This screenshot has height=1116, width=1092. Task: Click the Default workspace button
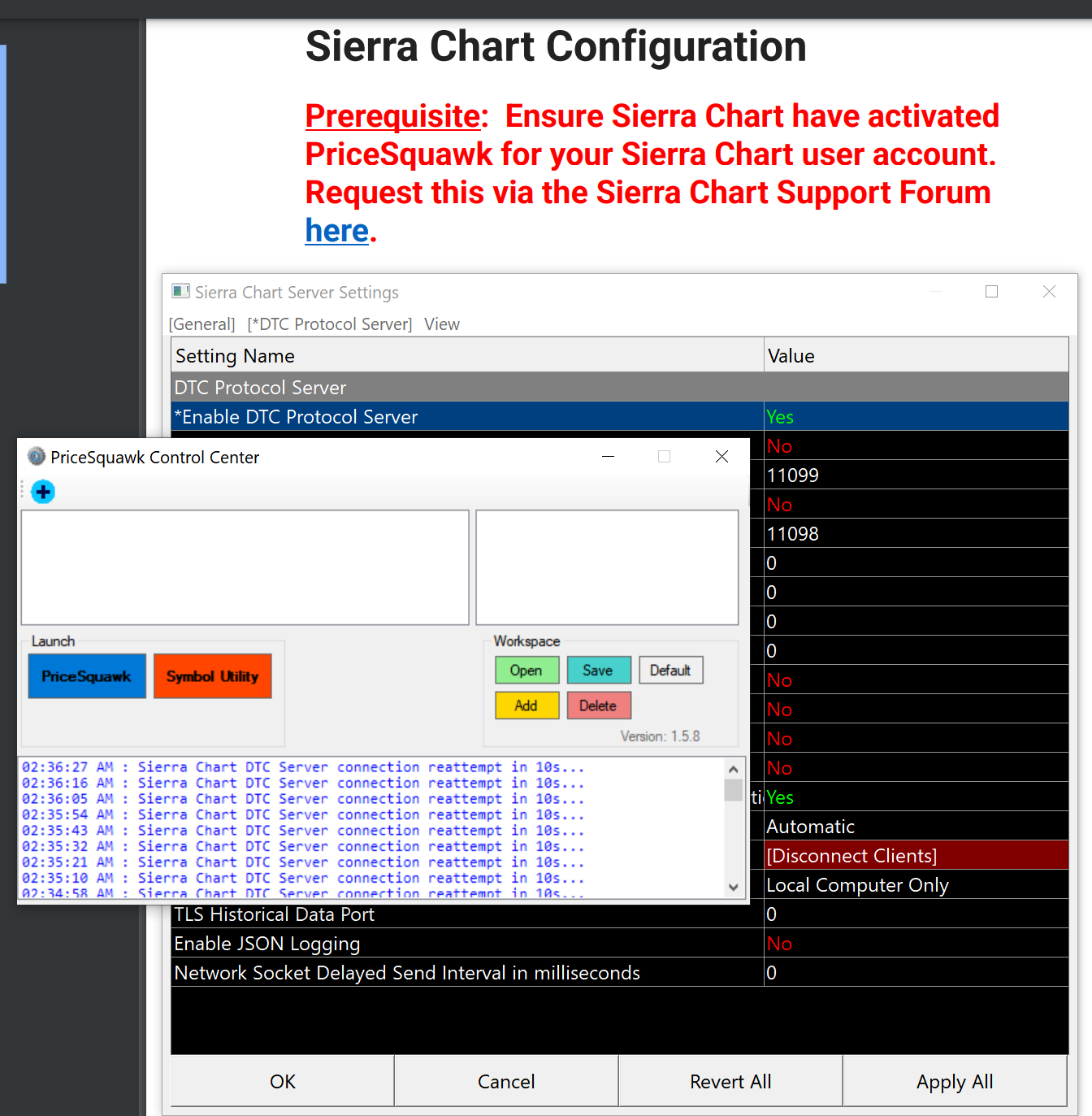pos(670,671)
